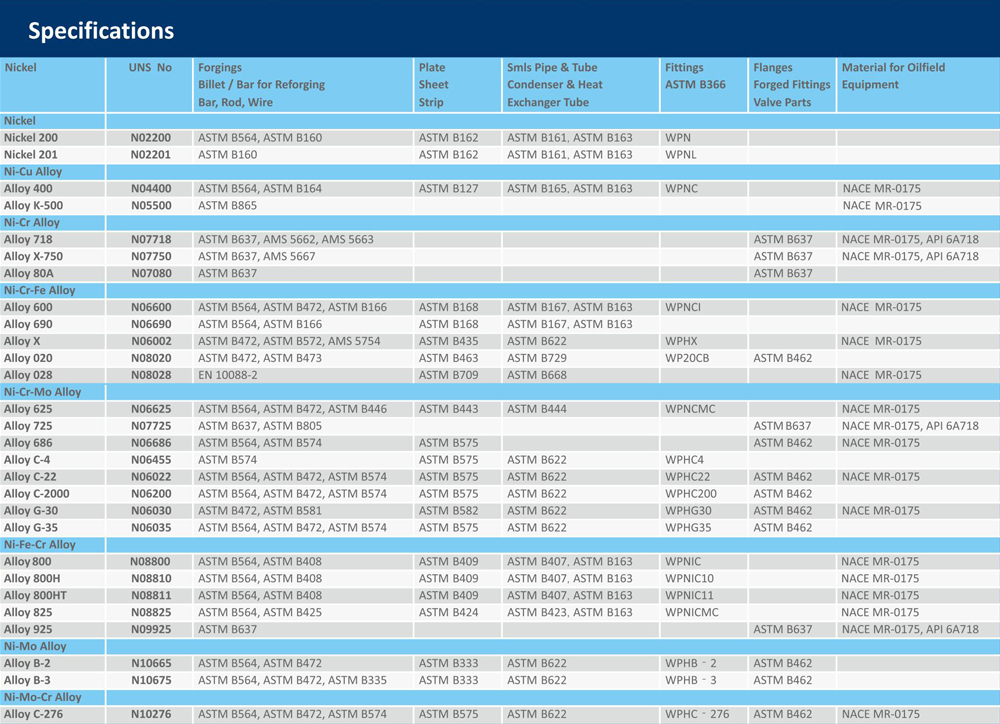The image size is (1000, 724).
Task: Click the Ni-Cu Alloy section heading
Action: (x=33, y=172)
